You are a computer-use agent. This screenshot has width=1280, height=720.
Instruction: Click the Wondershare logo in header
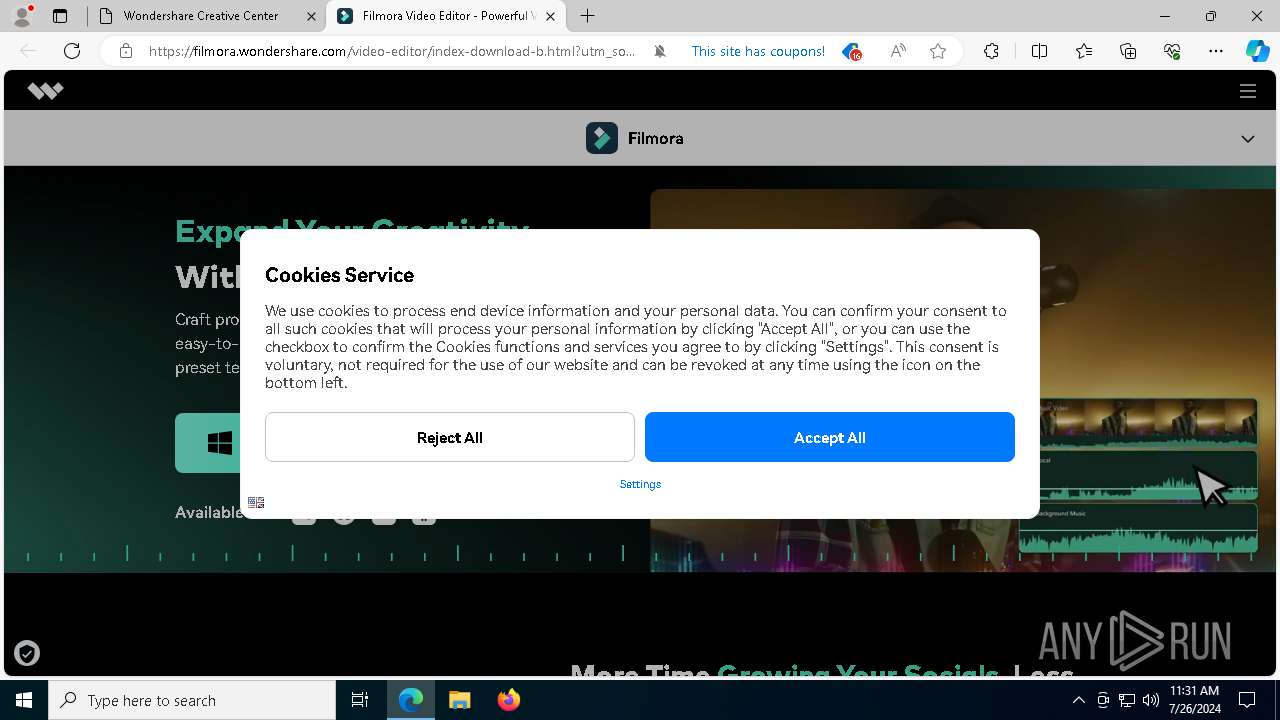point(45,91)
